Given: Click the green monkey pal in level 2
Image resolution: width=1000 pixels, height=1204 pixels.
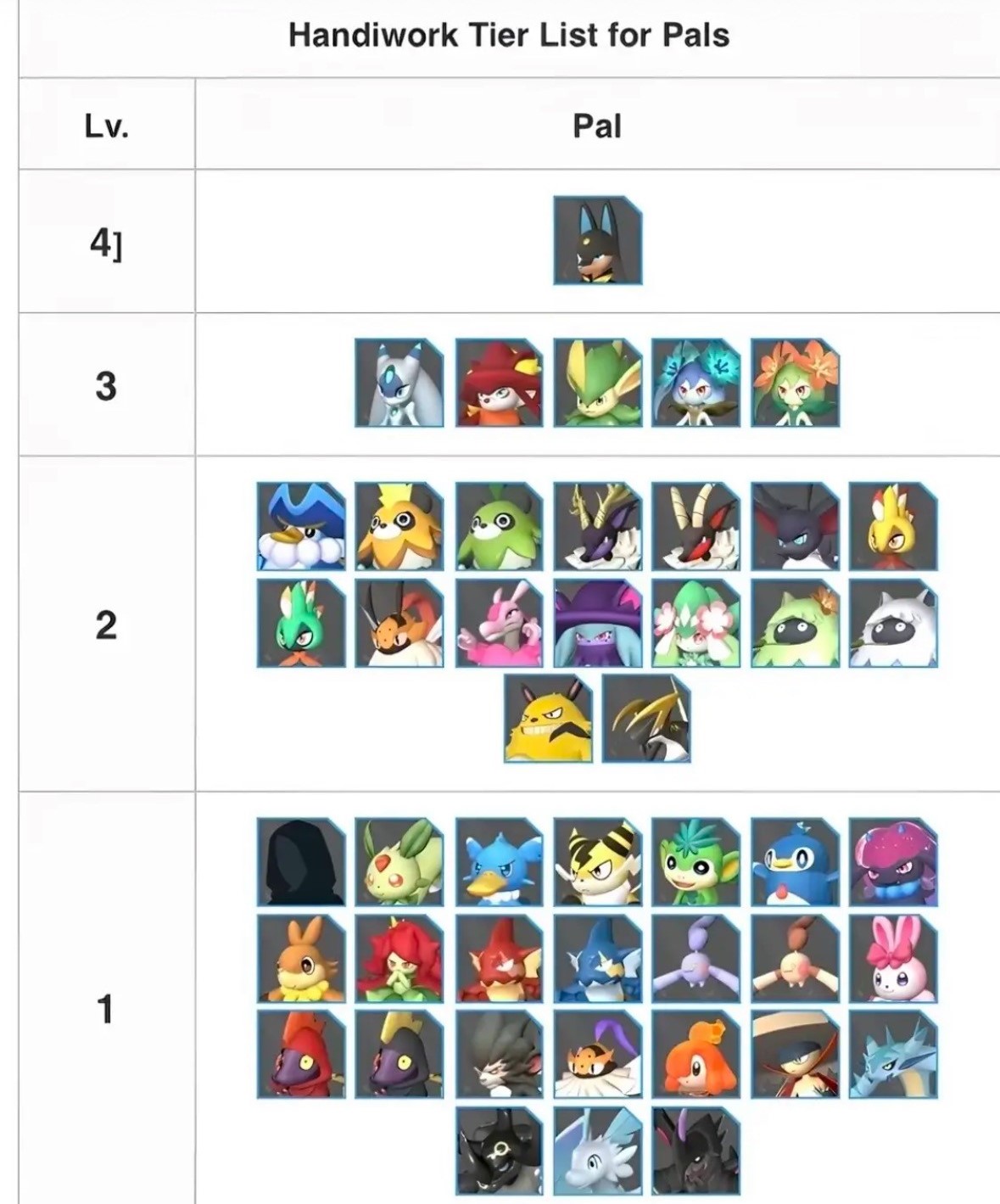Looking at the screenshot, I should pyautogui.click(x=499, y=526).
